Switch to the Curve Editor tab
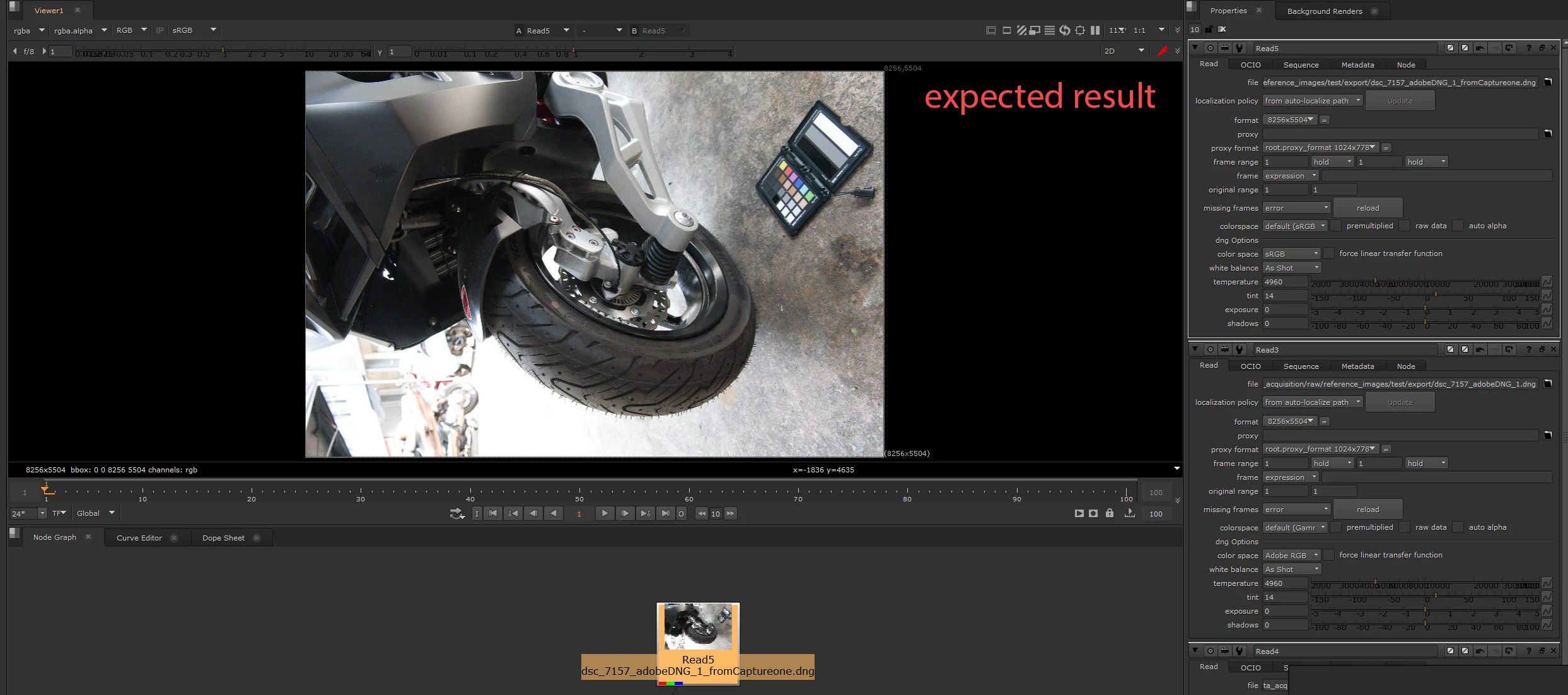Screen dimensions: 1568x695 coord(139,538)
